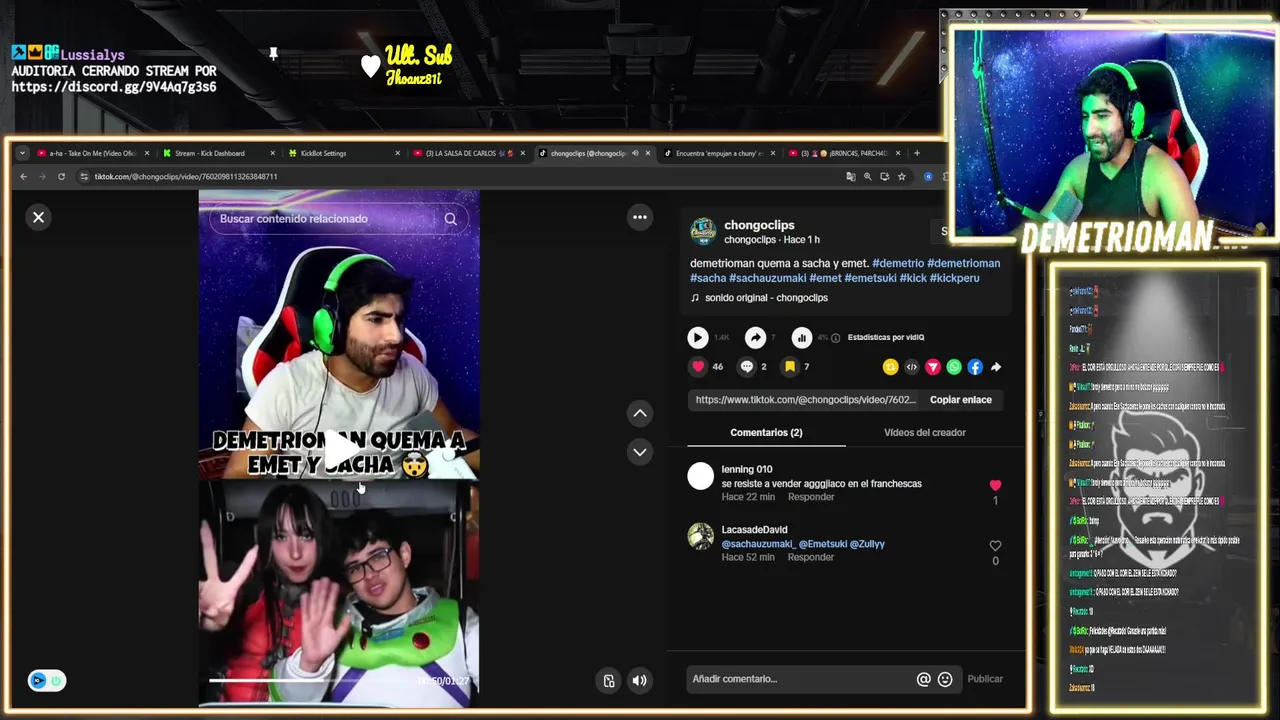
Task: Click the #kickperu hashtag
Action: click(955, 278)
